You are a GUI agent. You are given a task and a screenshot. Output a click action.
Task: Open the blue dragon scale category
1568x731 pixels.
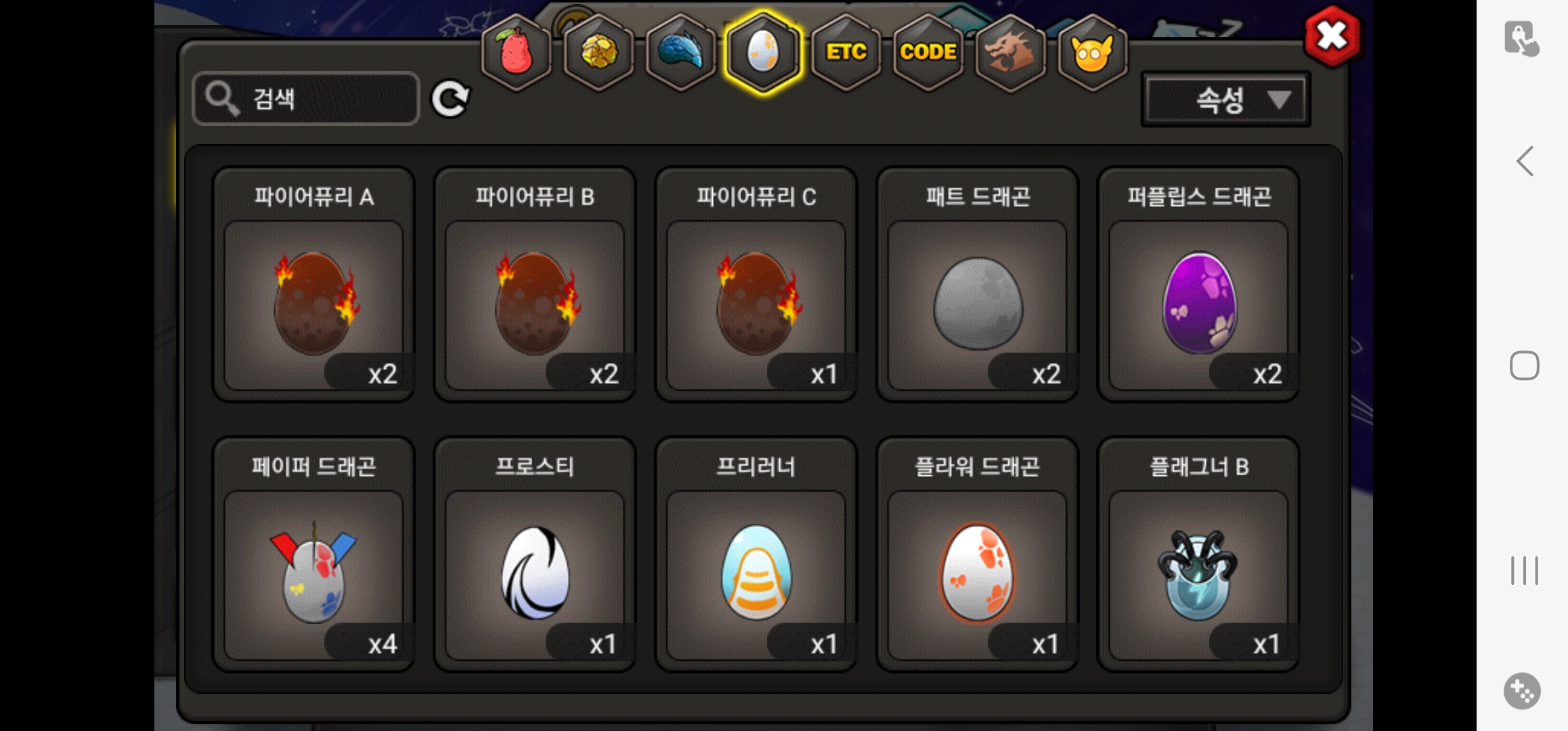681,52
